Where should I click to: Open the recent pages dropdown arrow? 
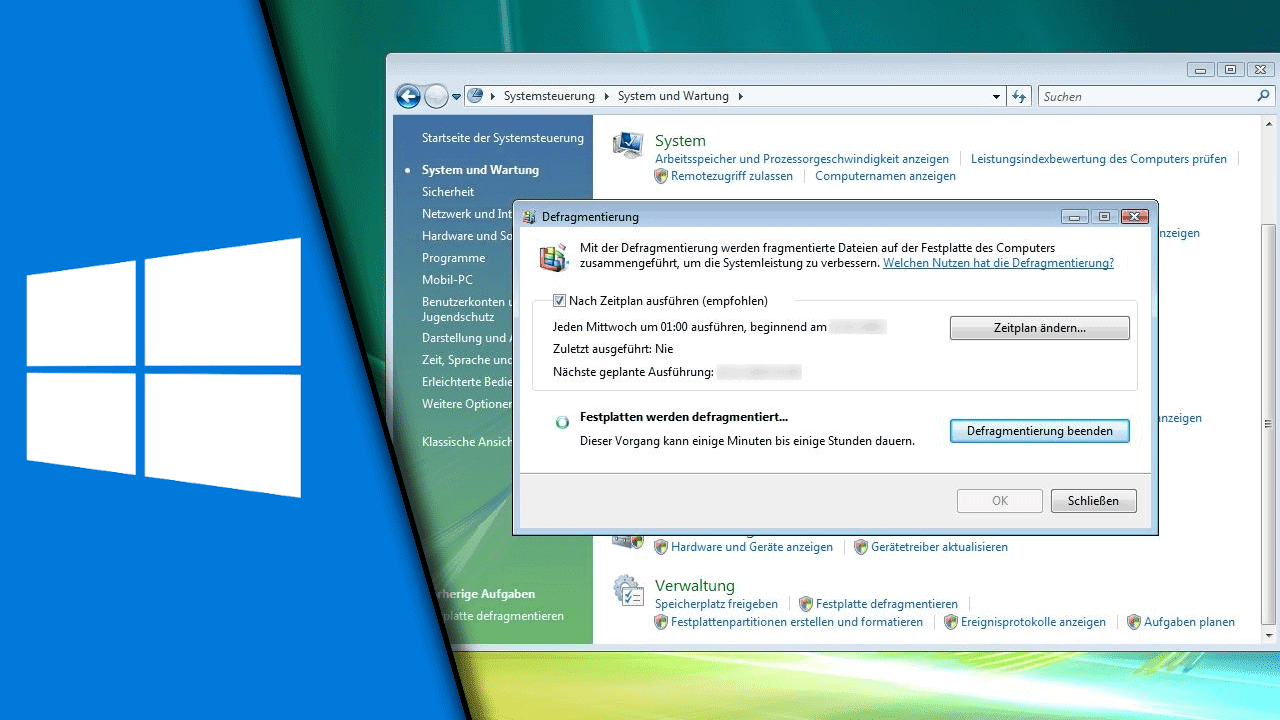(x=456, y=97)
